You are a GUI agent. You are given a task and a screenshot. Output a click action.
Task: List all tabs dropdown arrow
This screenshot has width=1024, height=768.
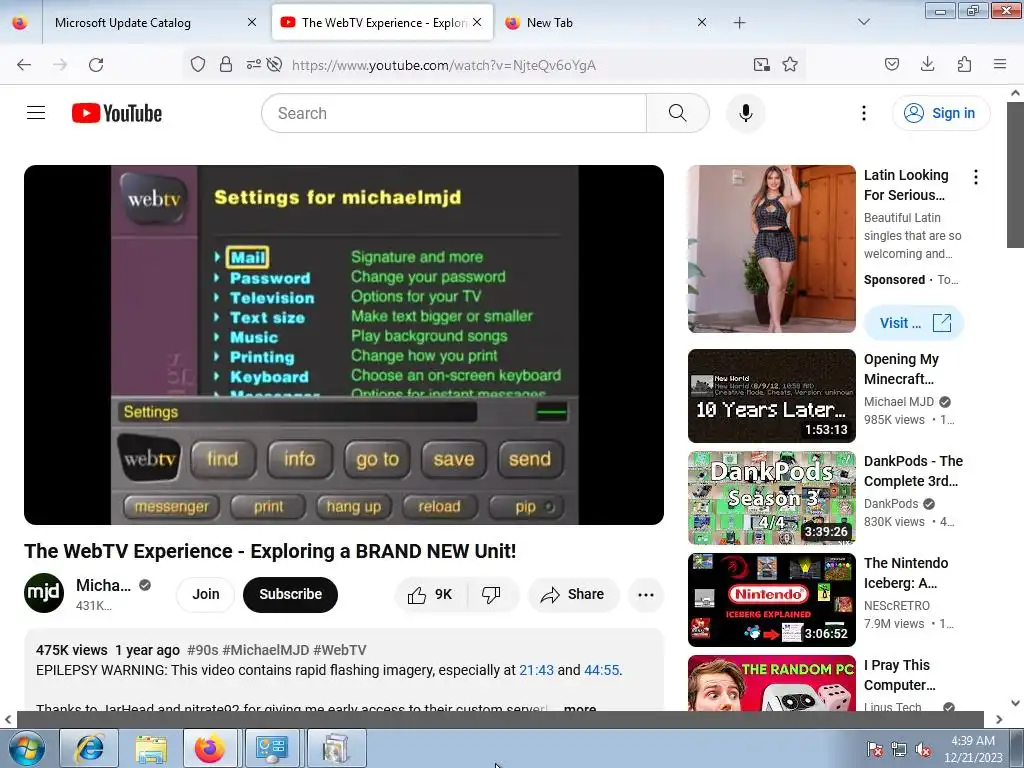point(864,22)
